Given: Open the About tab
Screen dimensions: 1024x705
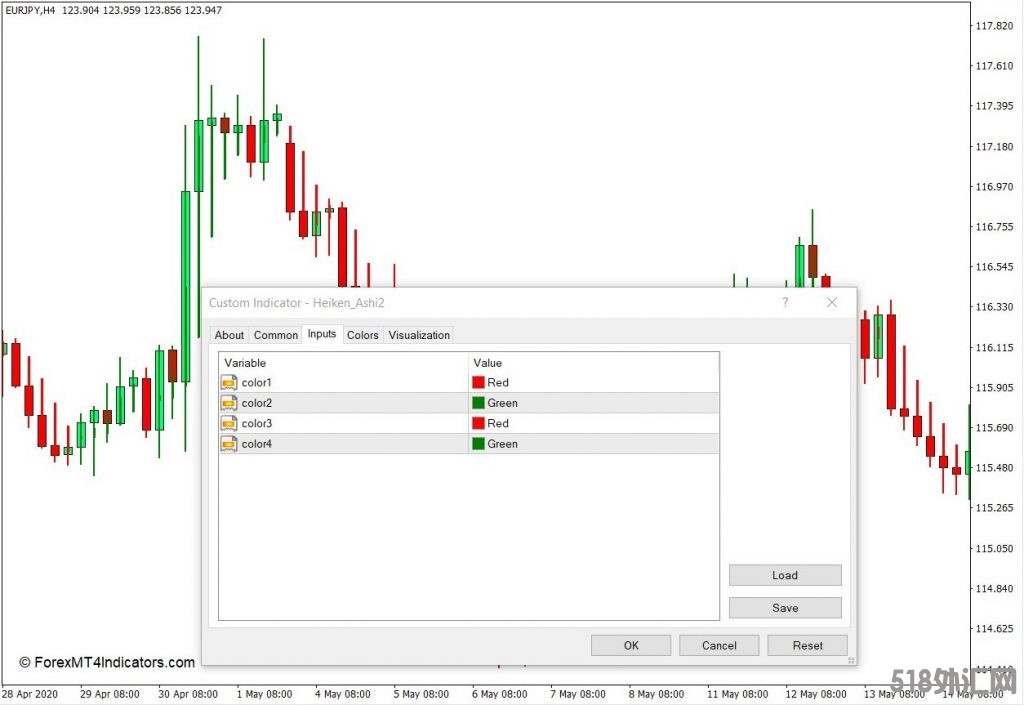Looking at the screenshot, I should [229, 335].
